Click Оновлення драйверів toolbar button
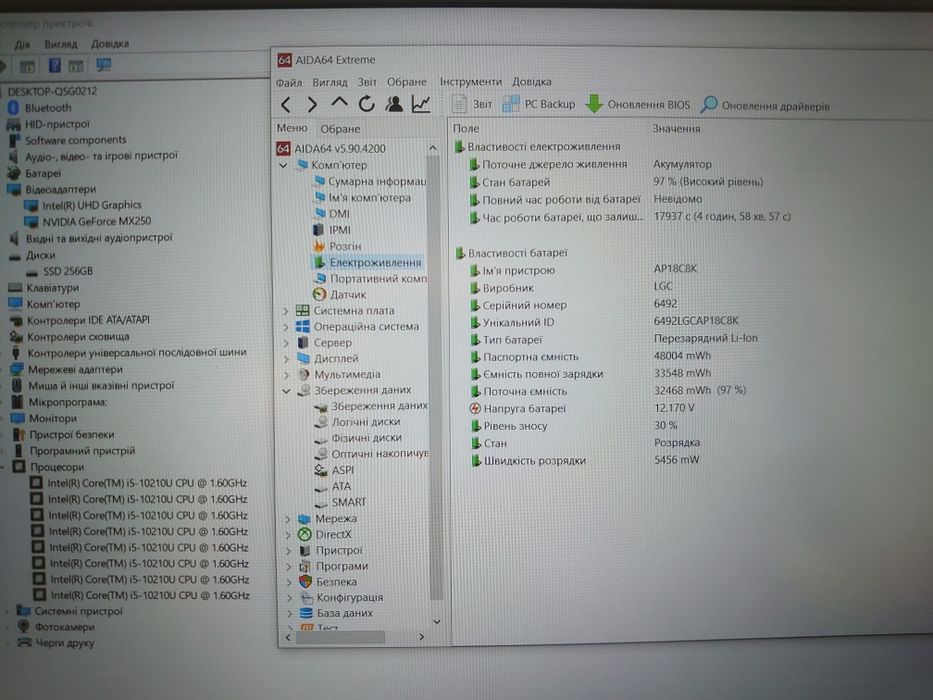Screen dimensions: 933x700 pyautogui.click(x=765, y=106)
